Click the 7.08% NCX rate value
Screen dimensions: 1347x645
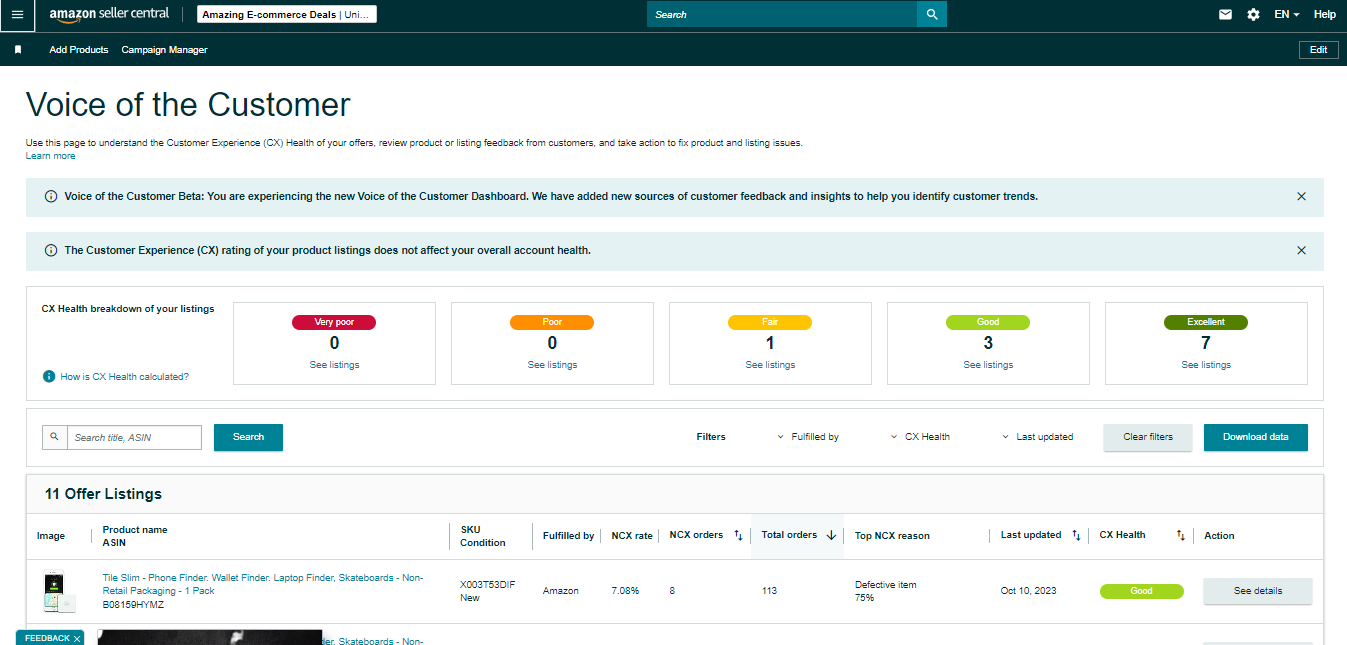click(x=627, y=591)
